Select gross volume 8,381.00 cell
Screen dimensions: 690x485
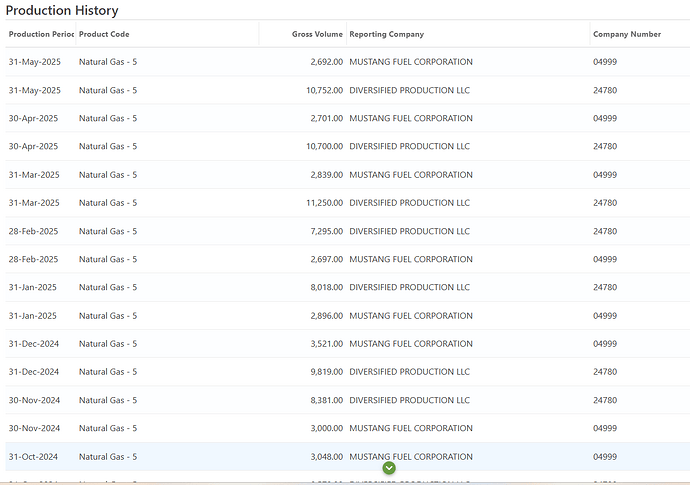pos(327,400)
